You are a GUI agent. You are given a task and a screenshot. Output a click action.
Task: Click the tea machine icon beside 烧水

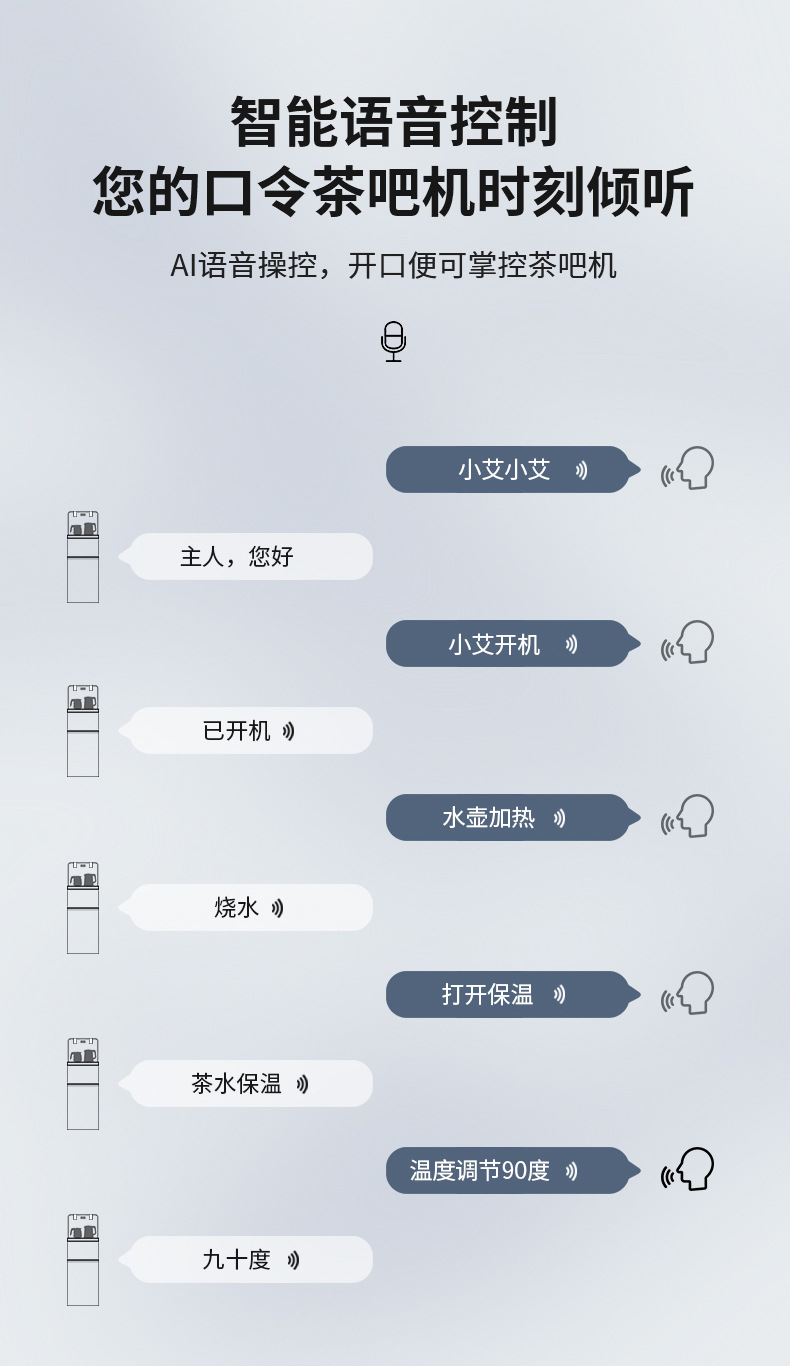(83, 908)
